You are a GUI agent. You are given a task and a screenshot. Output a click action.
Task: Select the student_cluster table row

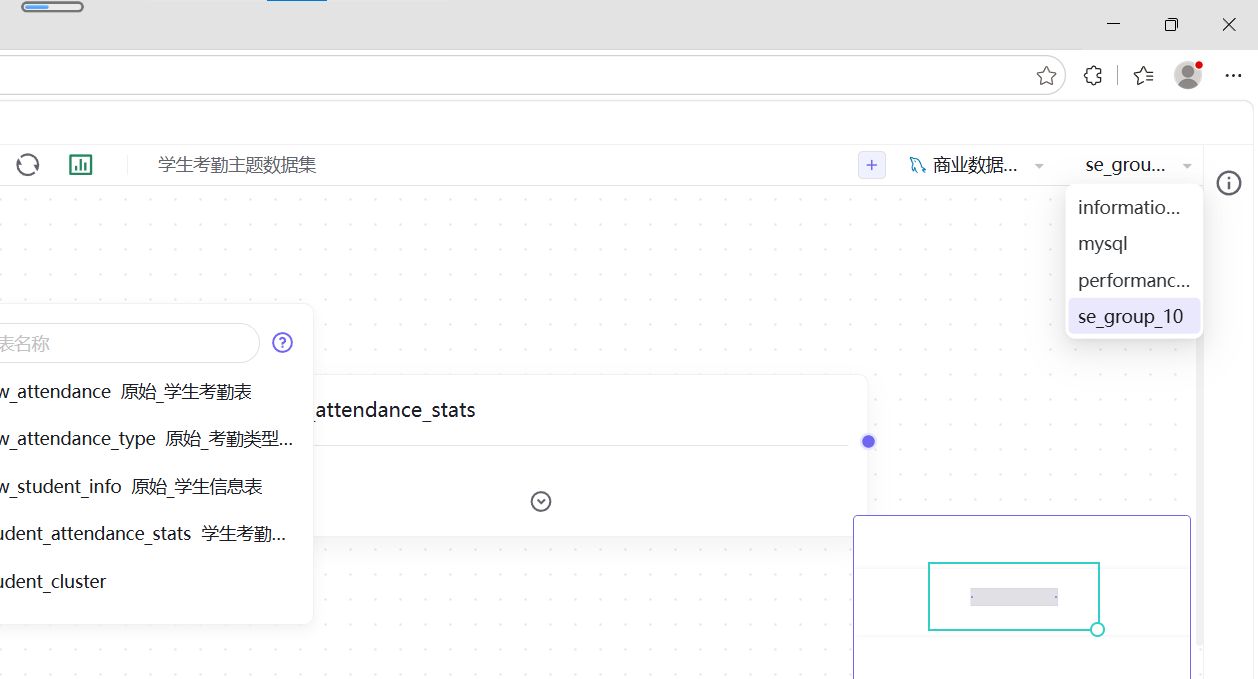155,582
